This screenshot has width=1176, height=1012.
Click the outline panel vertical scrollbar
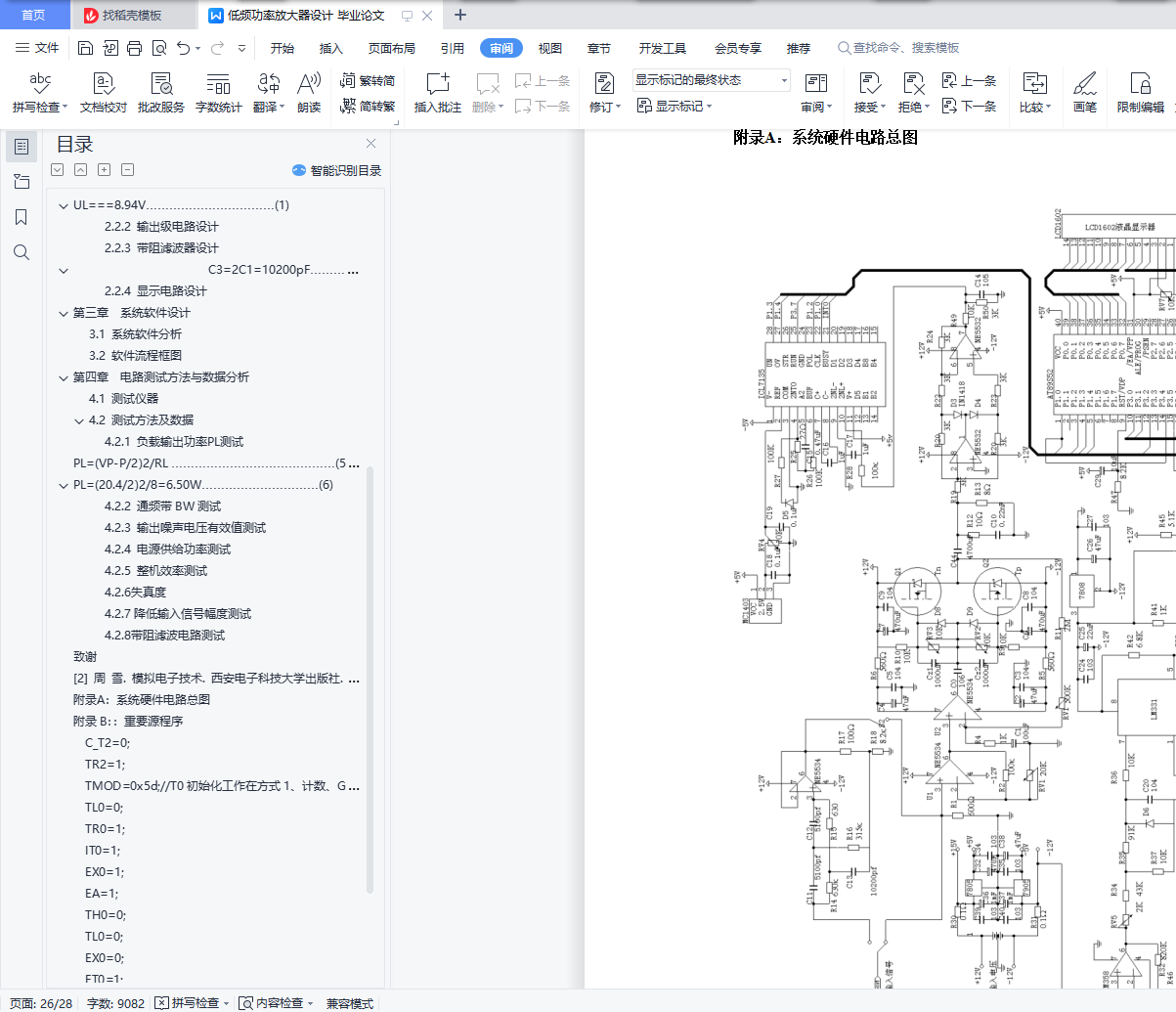pos(370,680)
